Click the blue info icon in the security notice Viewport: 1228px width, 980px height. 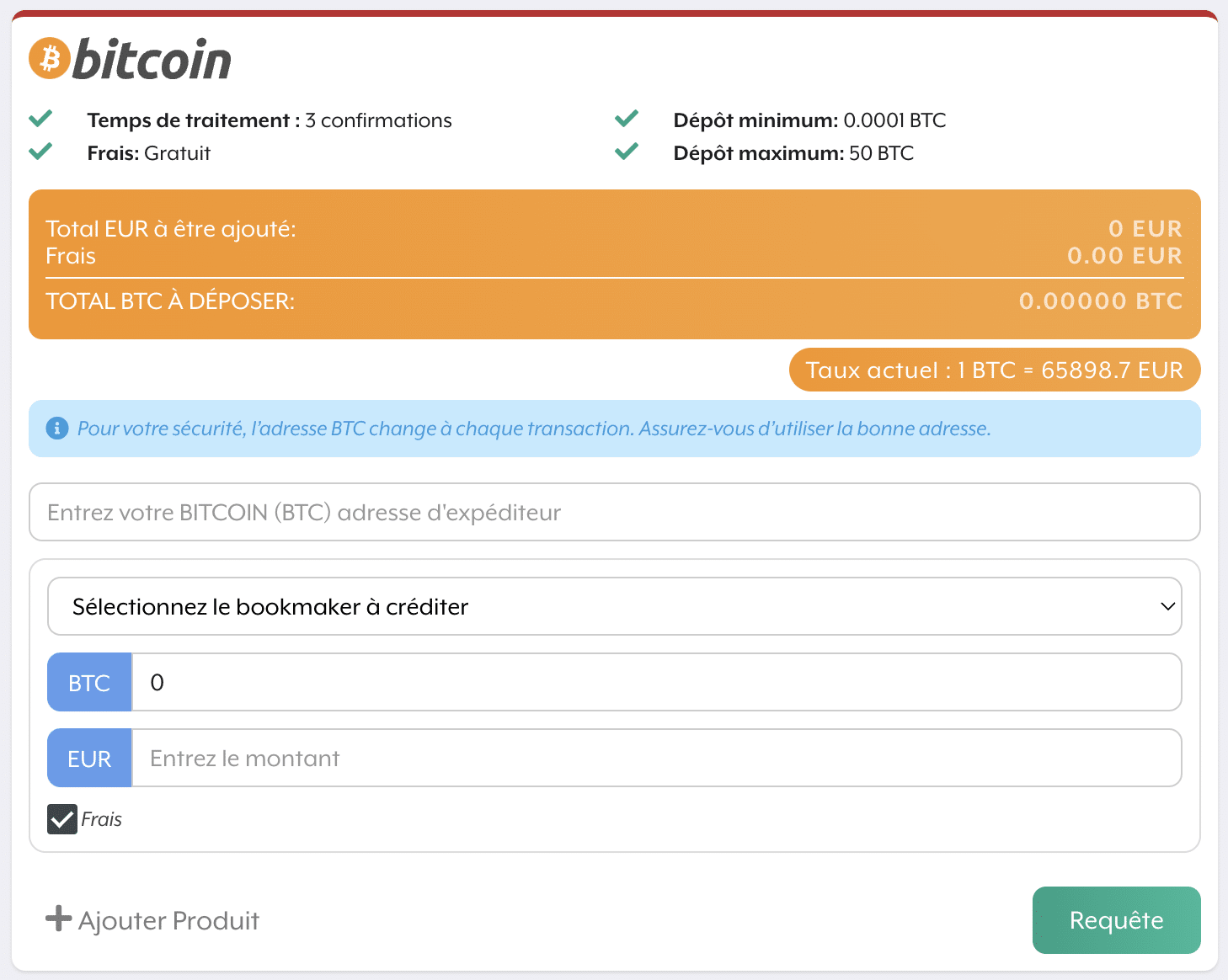[x=56, y=429]
